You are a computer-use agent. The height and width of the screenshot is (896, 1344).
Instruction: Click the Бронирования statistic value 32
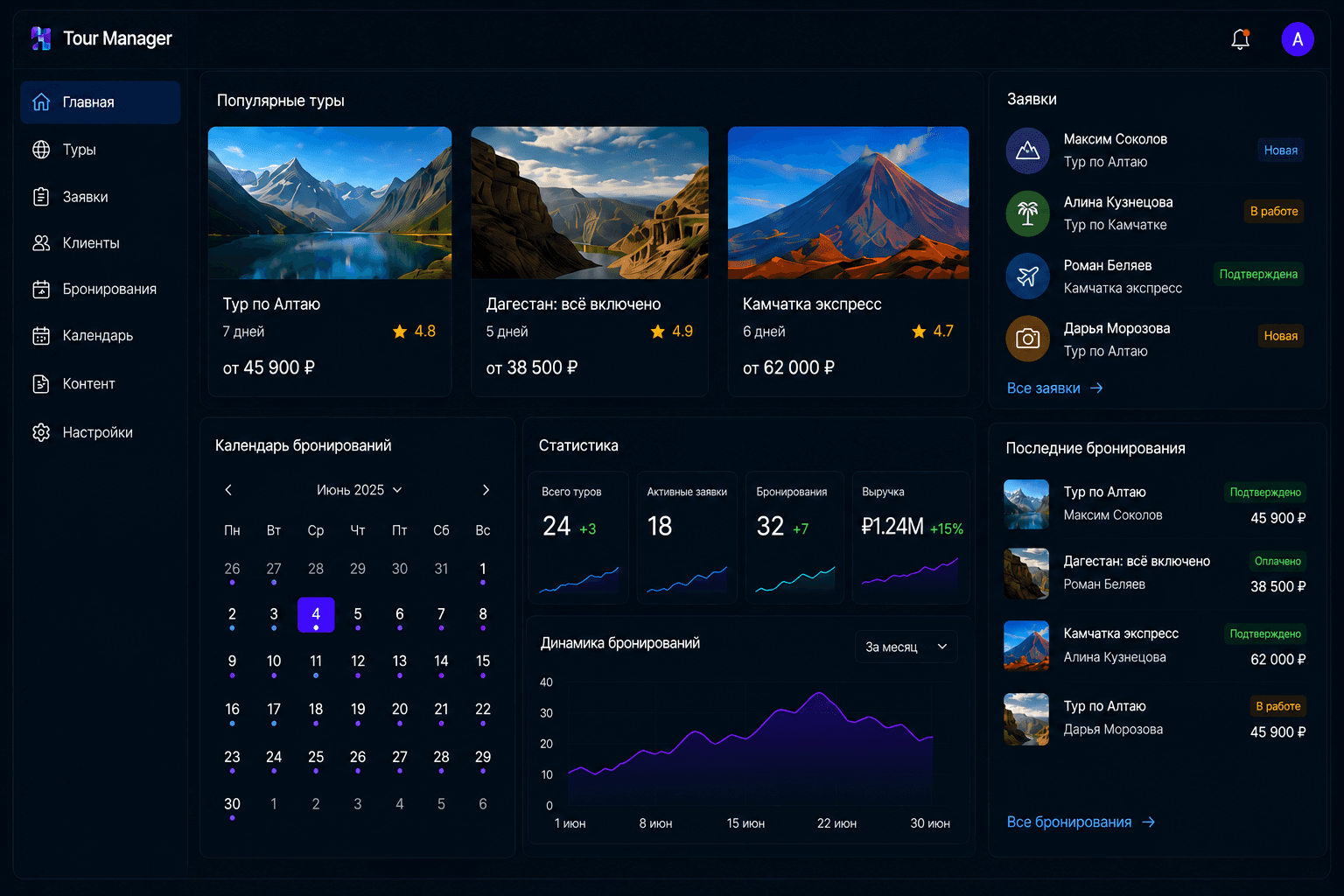pos(770,526)
